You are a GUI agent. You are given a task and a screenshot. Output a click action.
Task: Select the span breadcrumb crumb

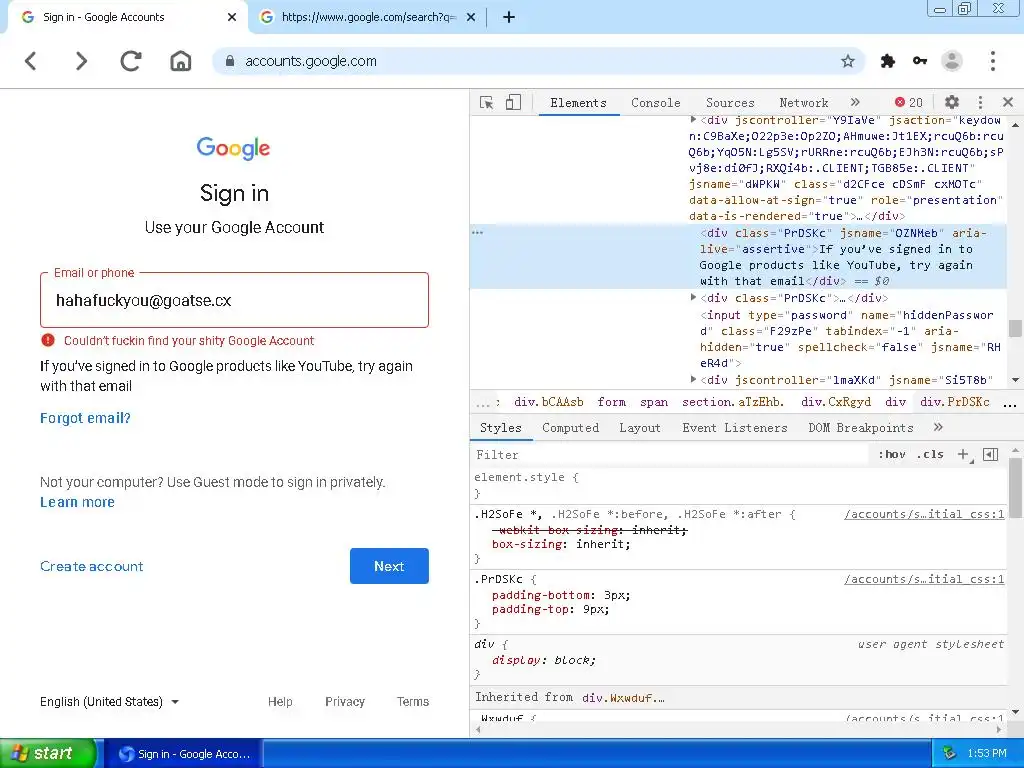click(x=654, y=402)
